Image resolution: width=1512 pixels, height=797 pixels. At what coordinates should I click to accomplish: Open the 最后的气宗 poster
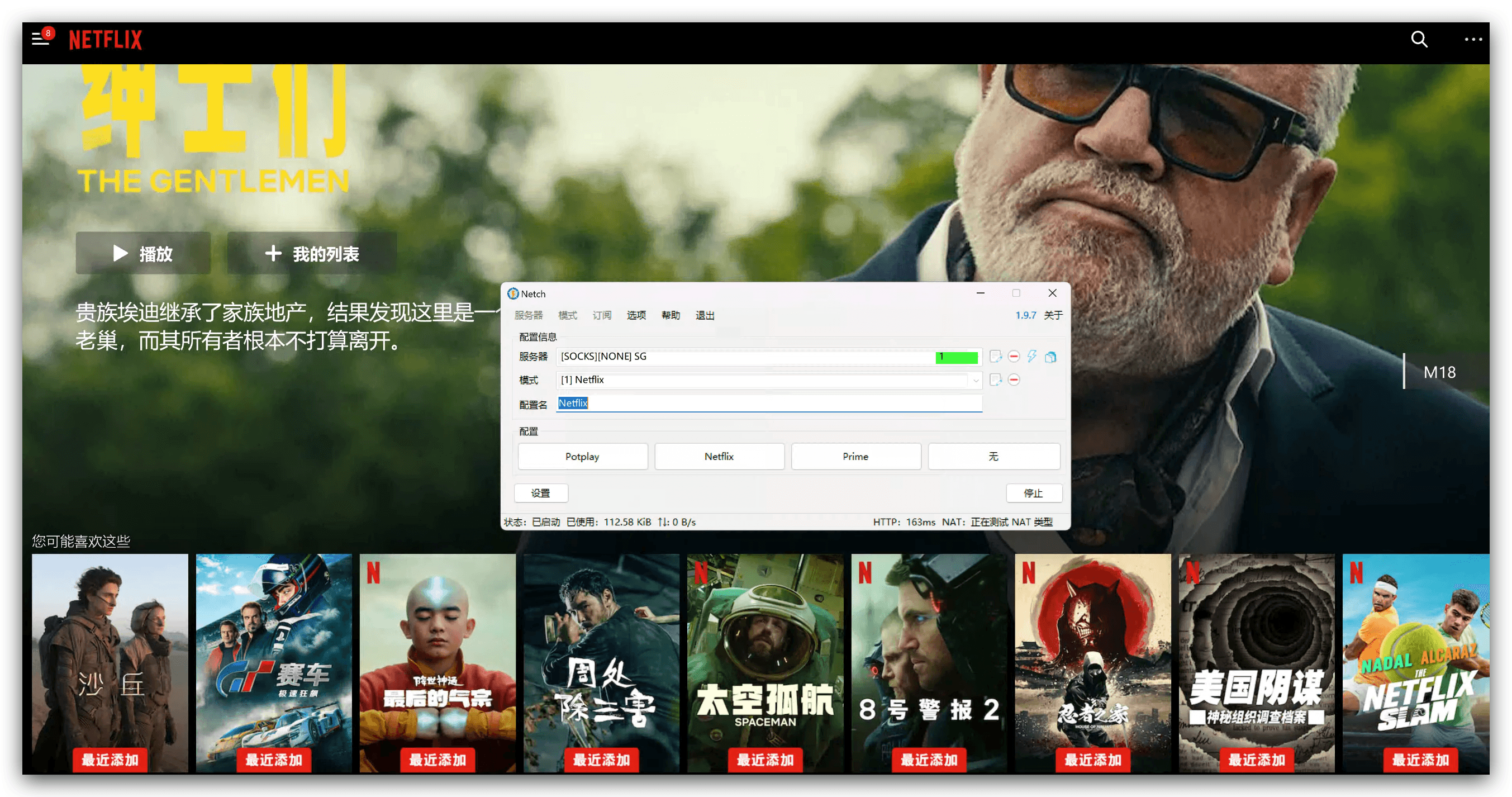coord(438,663)
